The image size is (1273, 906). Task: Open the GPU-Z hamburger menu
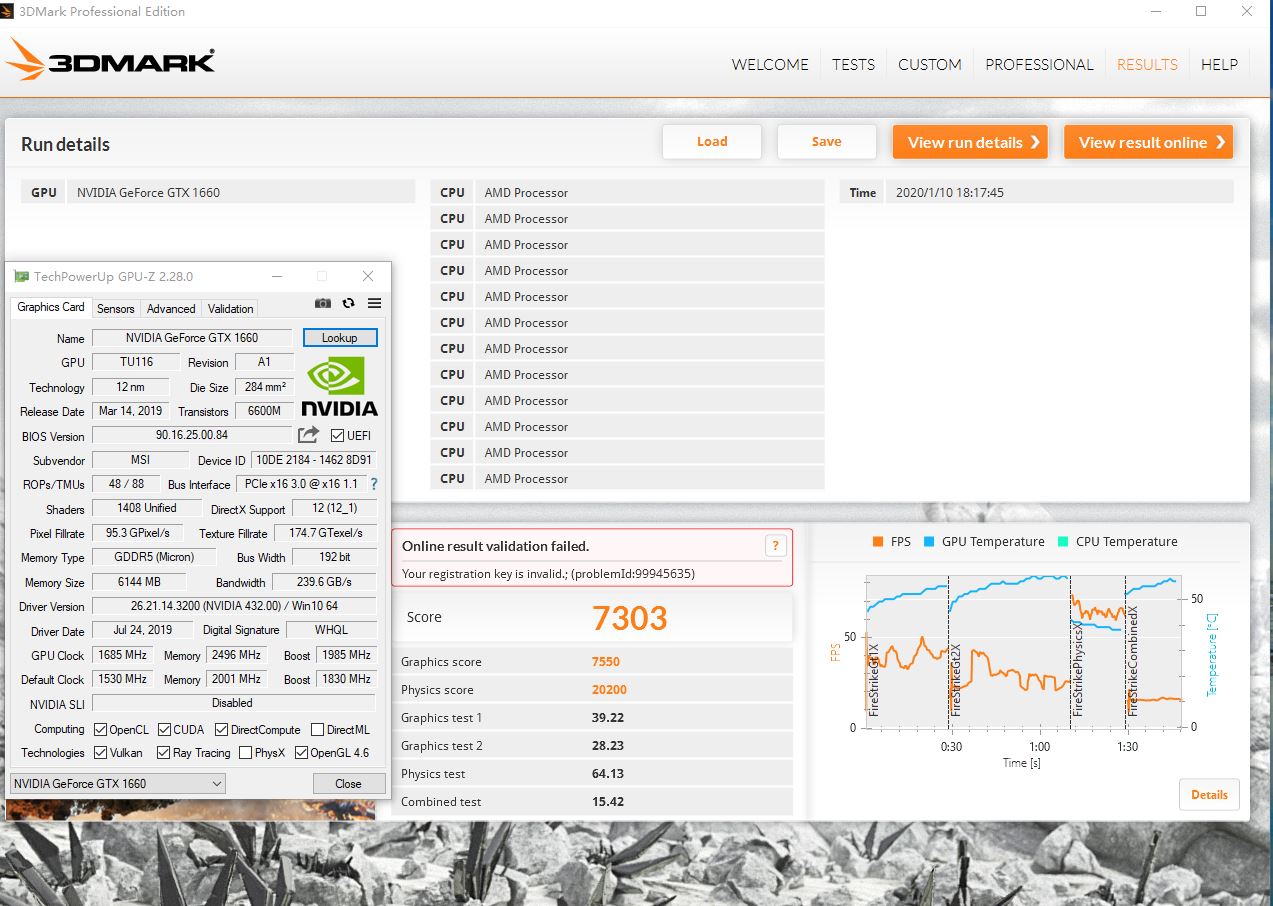point(375,303)
